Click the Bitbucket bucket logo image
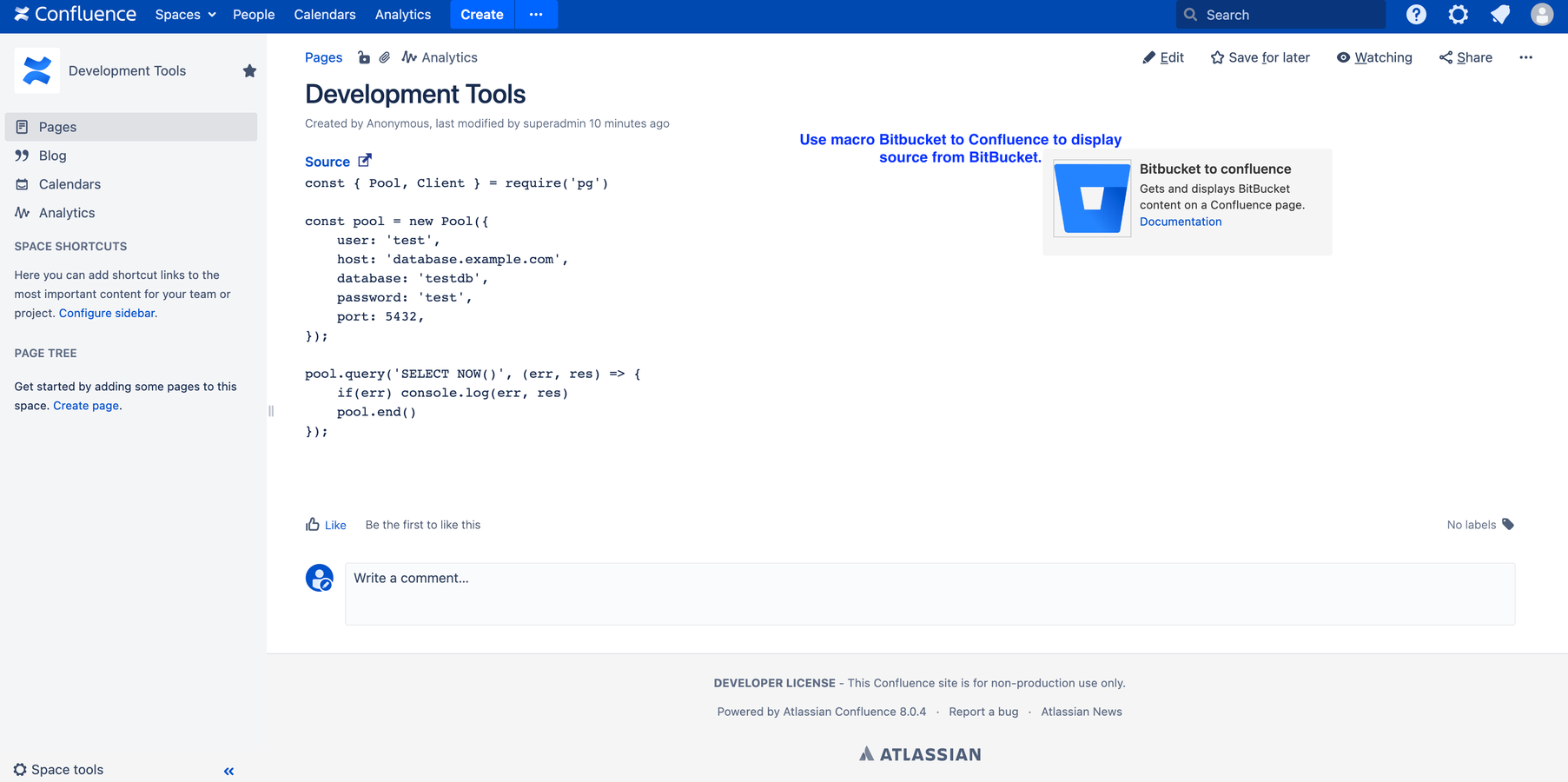This screenshot has width=1568, height=782. [1092, 198]
